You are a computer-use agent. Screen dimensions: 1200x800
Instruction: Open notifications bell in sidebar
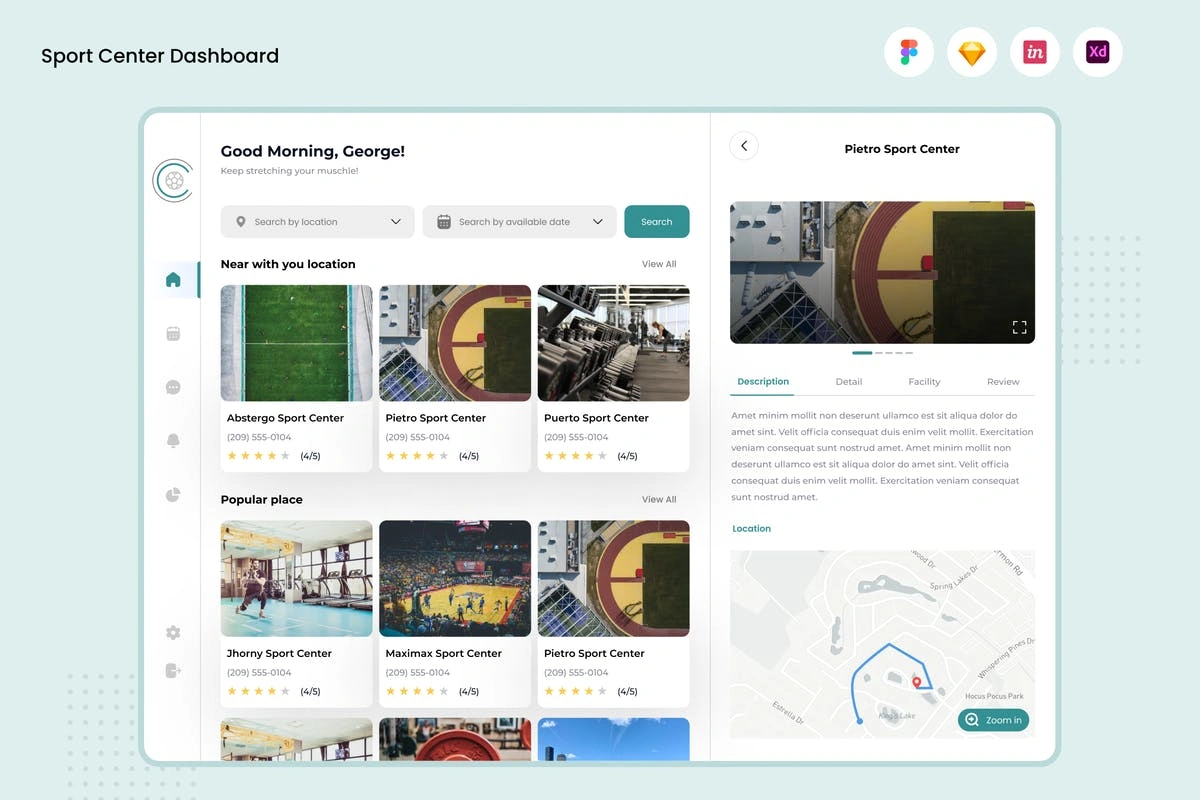tap(173, 441)
